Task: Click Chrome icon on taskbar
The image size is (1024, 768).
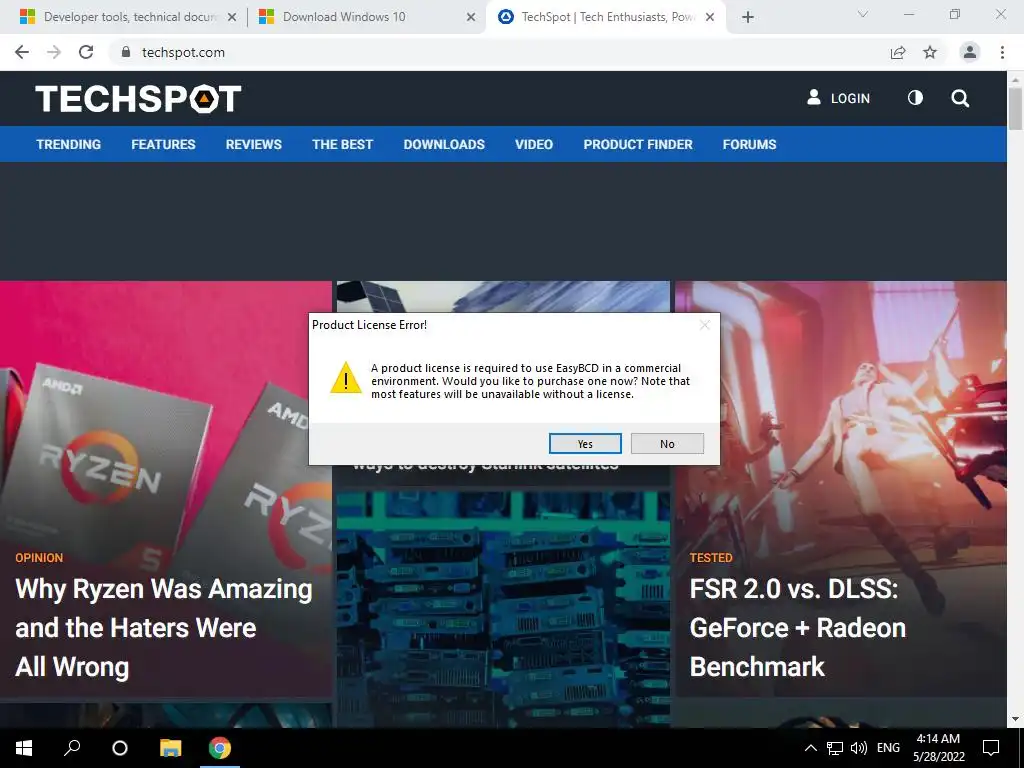Action: point(220,748)
